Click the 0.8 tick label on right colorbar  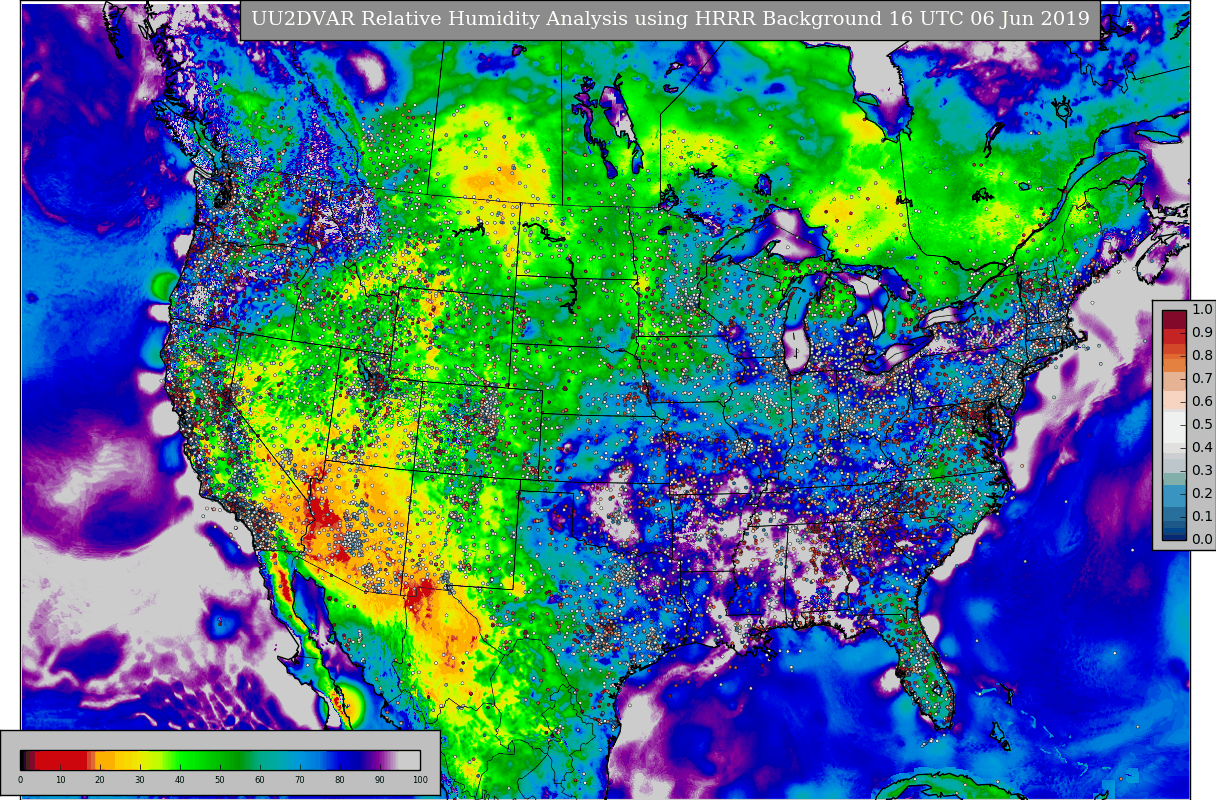[1202, 356]
